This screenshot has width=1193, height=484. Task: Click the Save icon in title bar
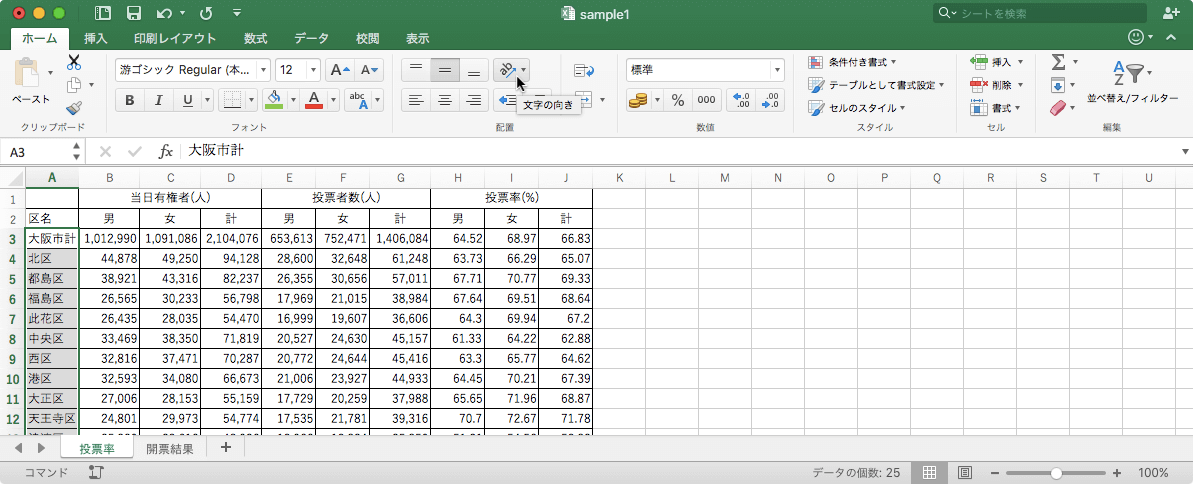(x=134, y=13)
